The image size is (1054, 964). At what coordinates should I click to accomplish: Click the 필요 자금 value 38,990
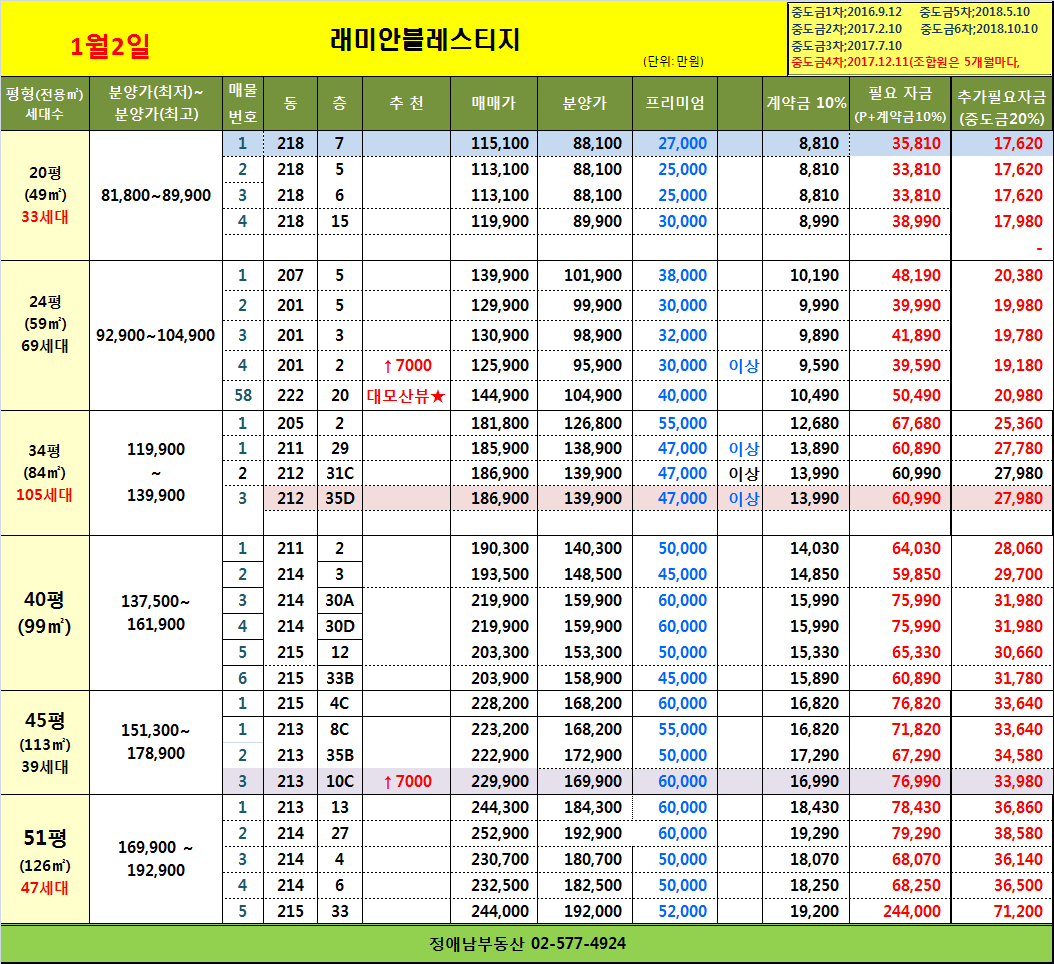click(x=916, y=221)
